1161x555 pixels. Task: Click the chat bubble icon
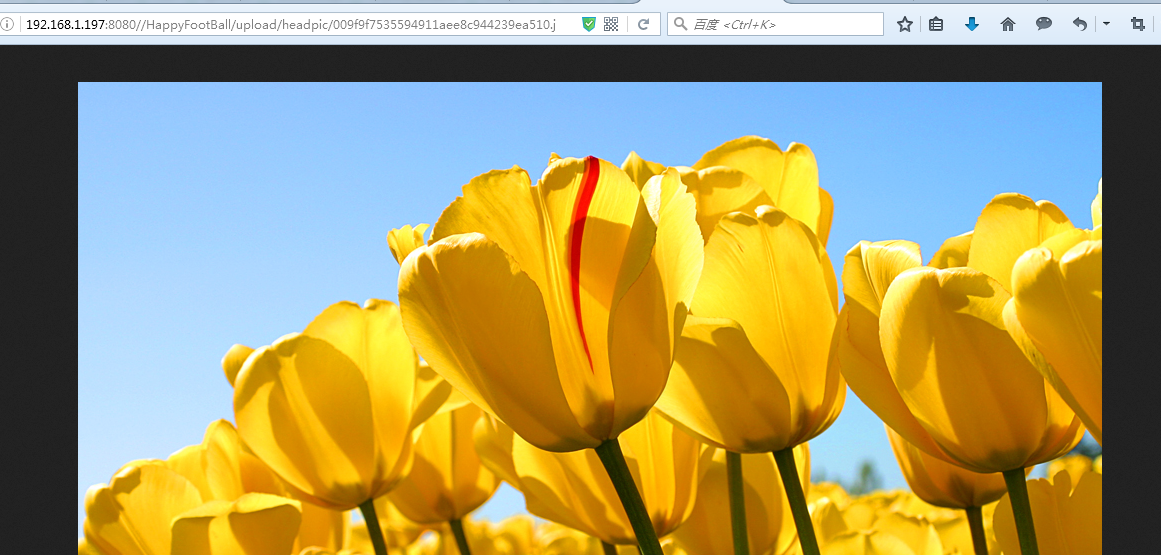click(x=1043, y=24)
